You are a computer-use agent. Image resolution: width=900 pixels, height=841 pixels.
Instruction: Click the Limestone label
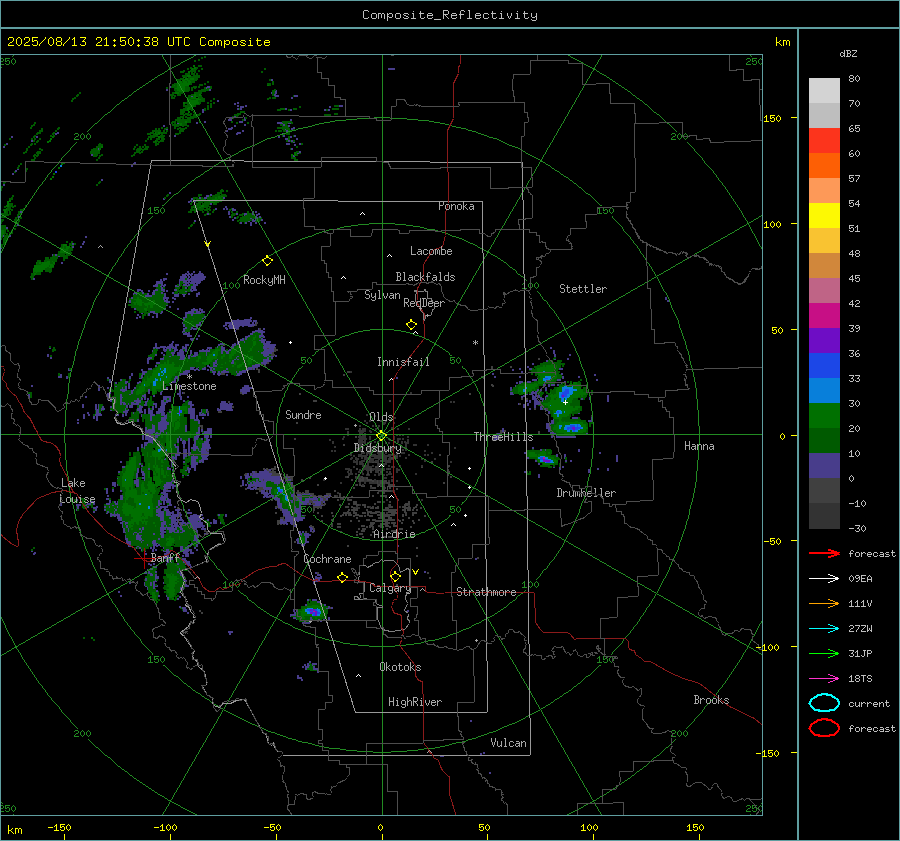point(189,386)
